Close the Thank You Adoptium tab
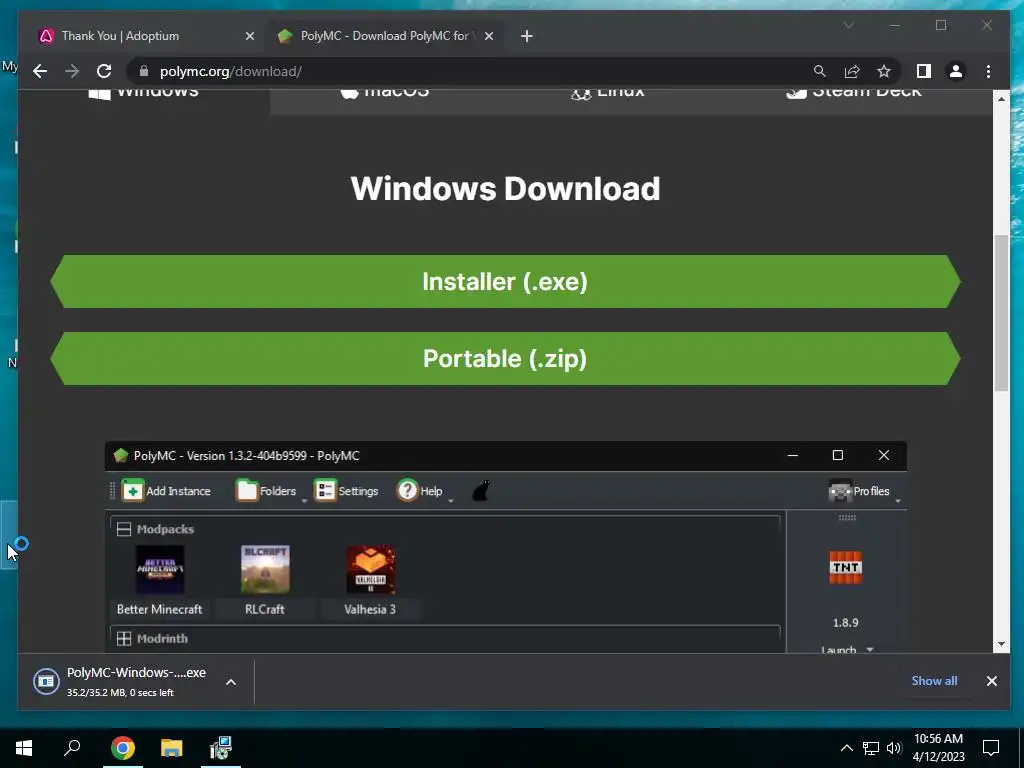The height and width of the screenshot is (768, 1024). pos(249,36)
